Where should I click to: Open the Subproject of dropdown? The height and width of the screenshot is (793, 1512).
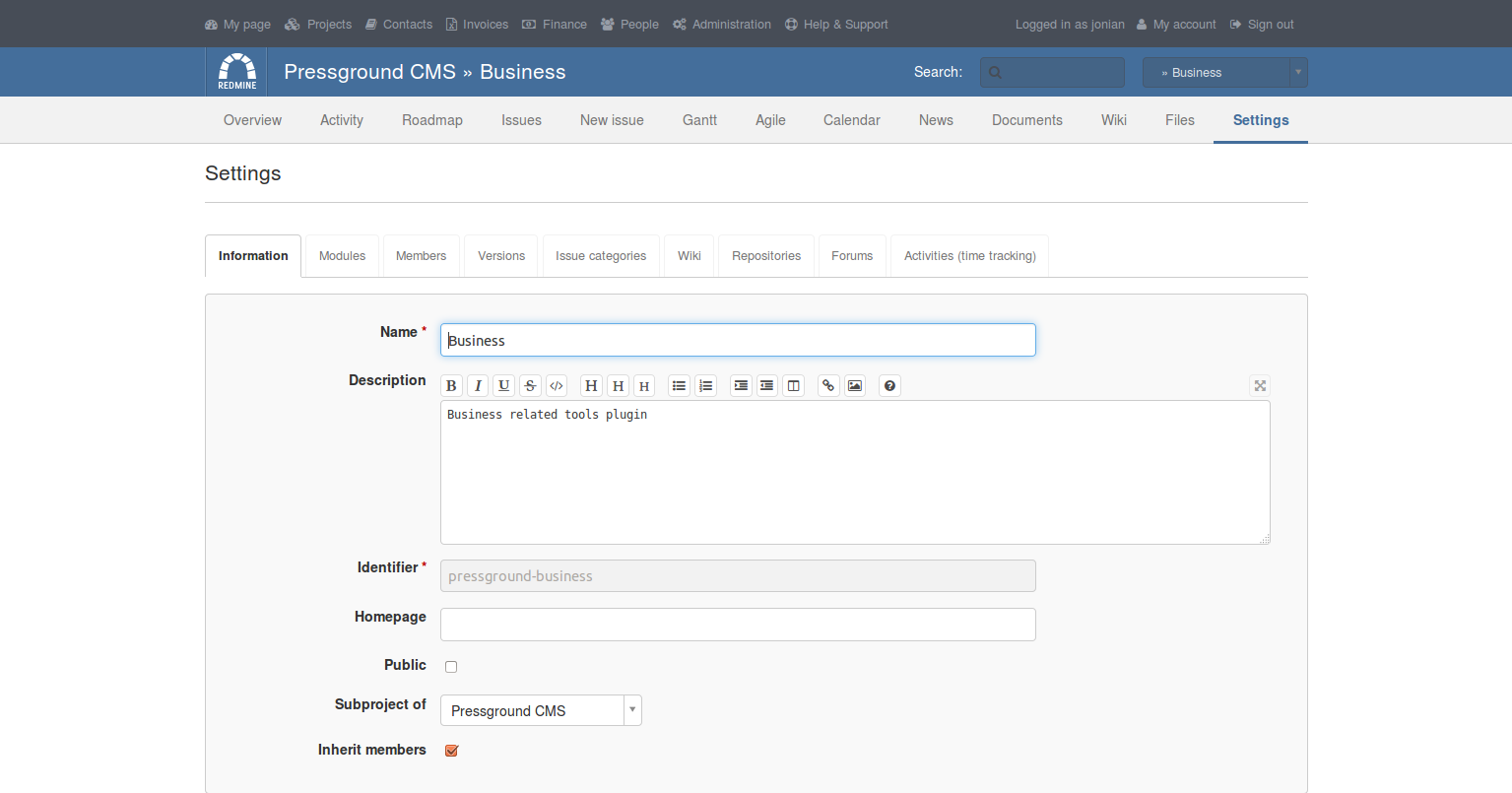coord(631,709)
